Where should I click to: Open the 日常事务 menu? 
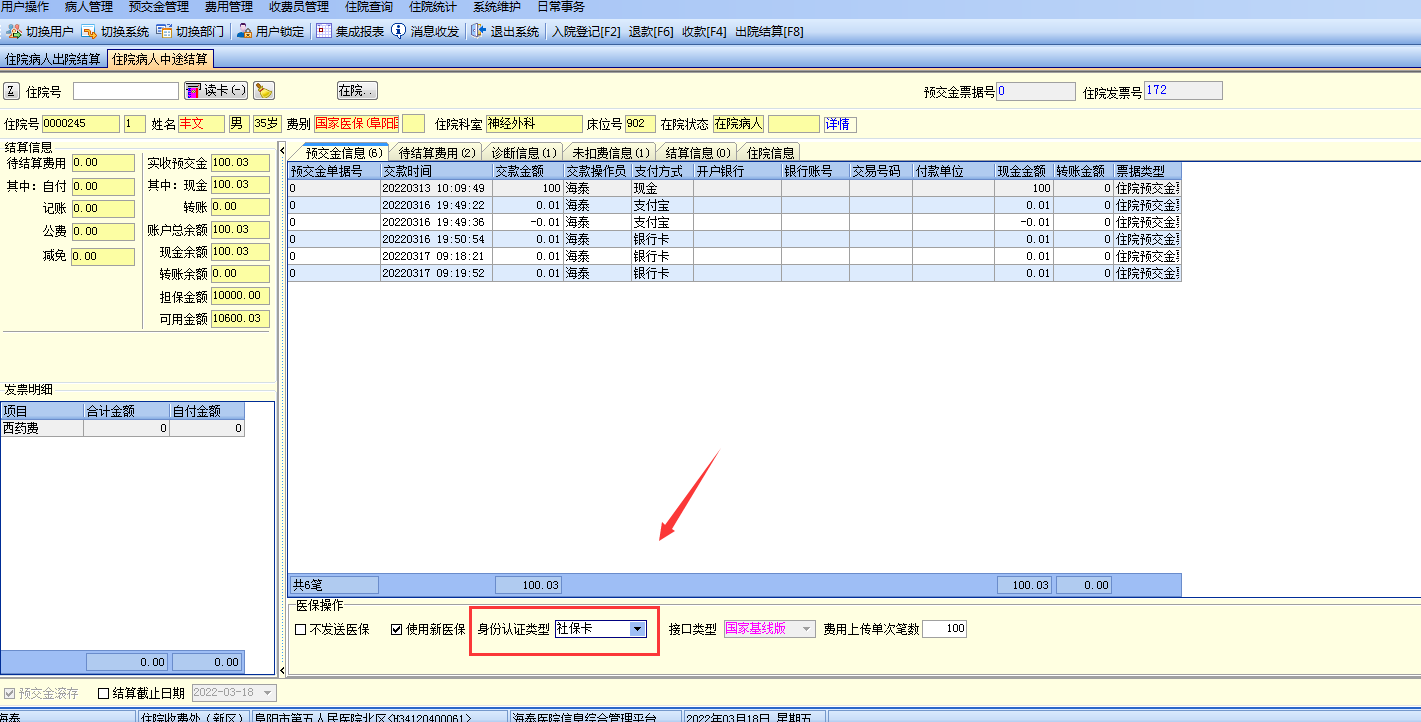tap(561, 7)
